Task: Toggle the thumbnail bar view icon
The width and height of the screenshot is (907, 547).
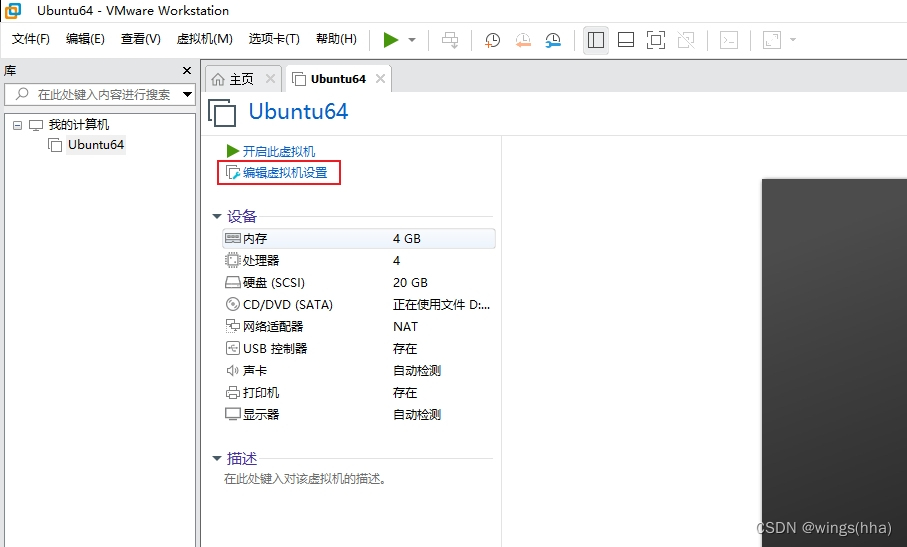Action: (x=626, y=40)
